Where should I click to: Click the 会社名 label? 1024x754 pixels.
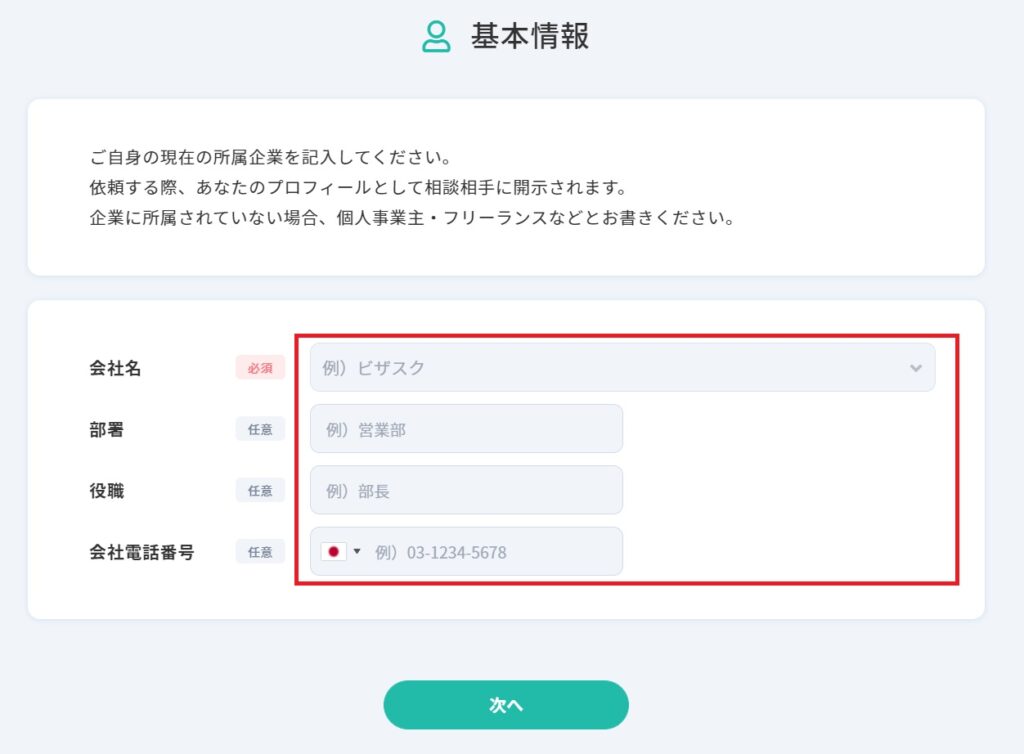coord(115,368)
